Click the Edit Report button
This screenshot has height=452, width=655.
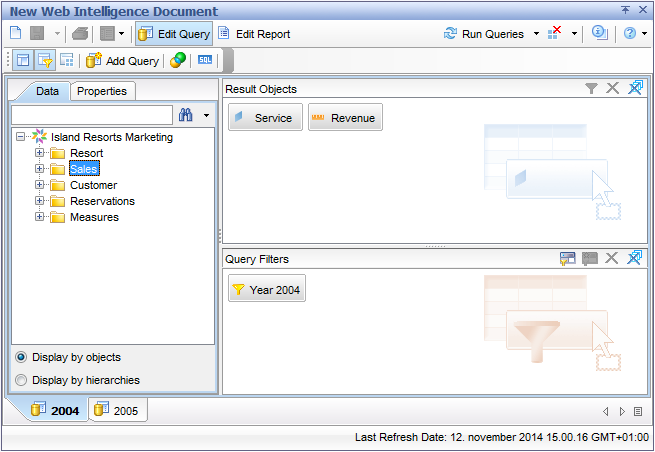254,34
